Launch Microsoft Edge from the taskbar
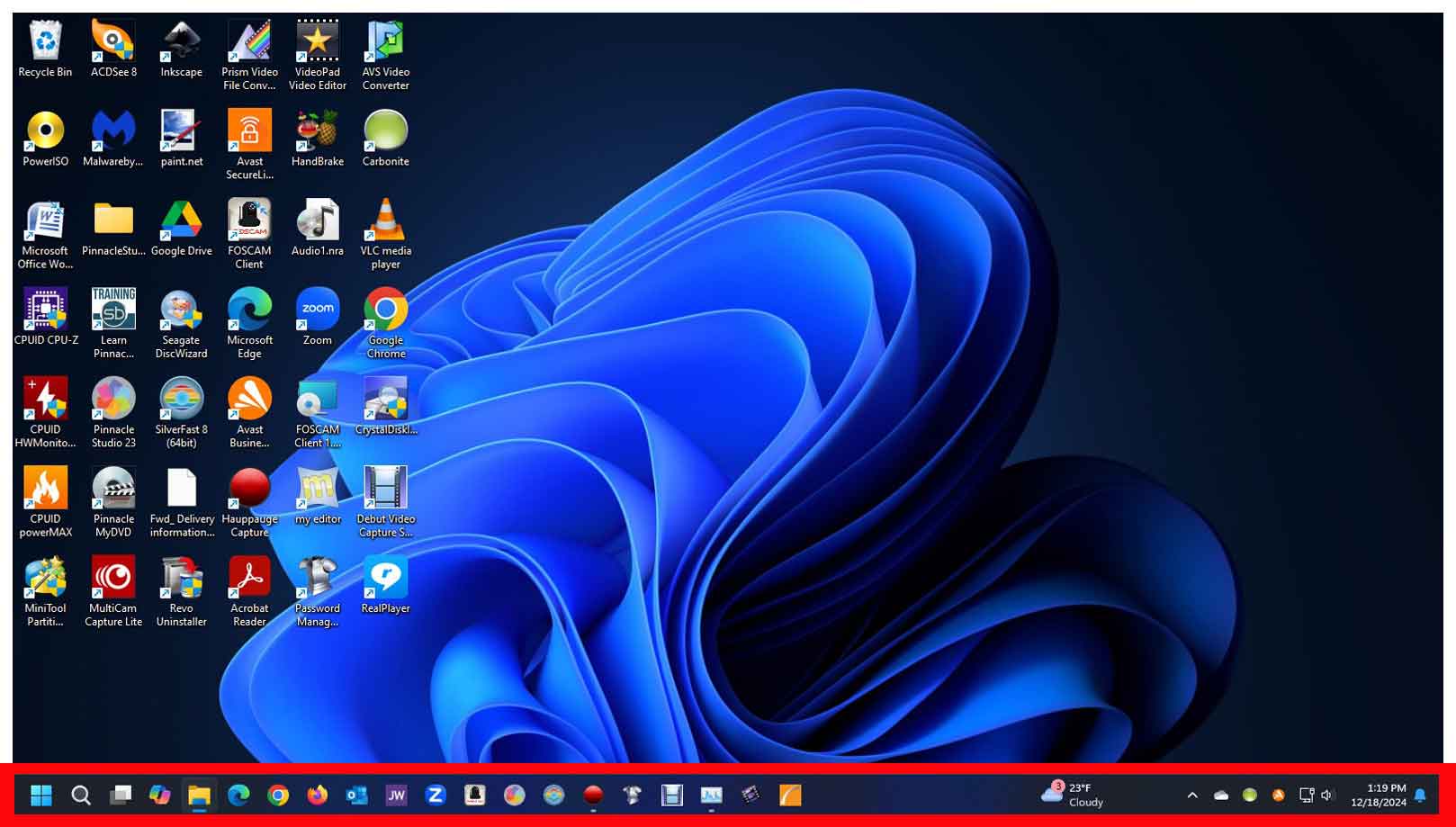This screenshot has width=1456, height=827. 238,795
